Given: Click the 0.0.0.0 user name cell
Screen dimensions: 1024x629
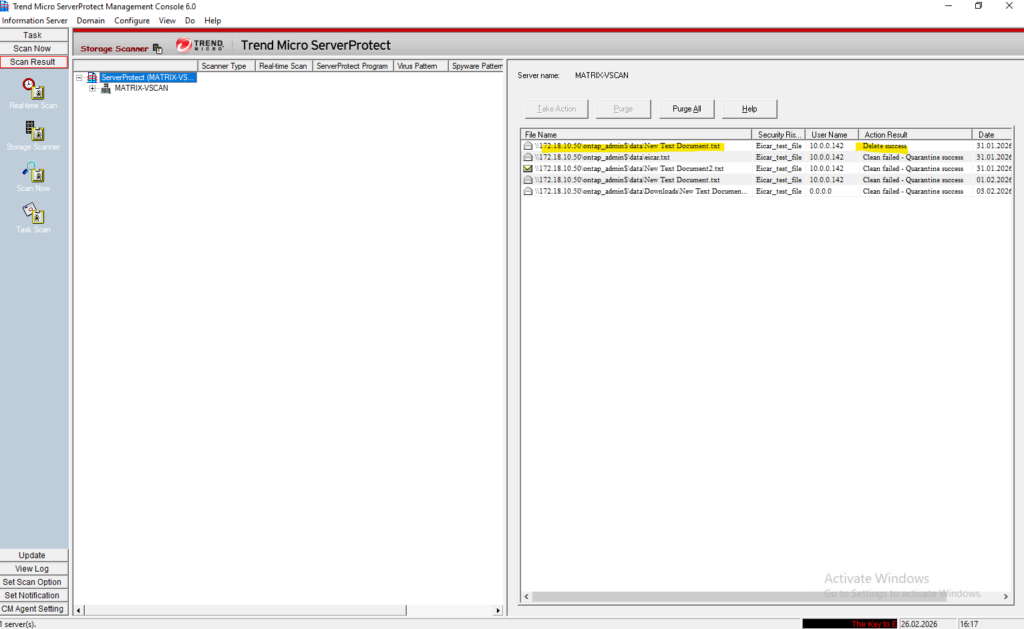Looking at the screenshot, I should 821,191.
